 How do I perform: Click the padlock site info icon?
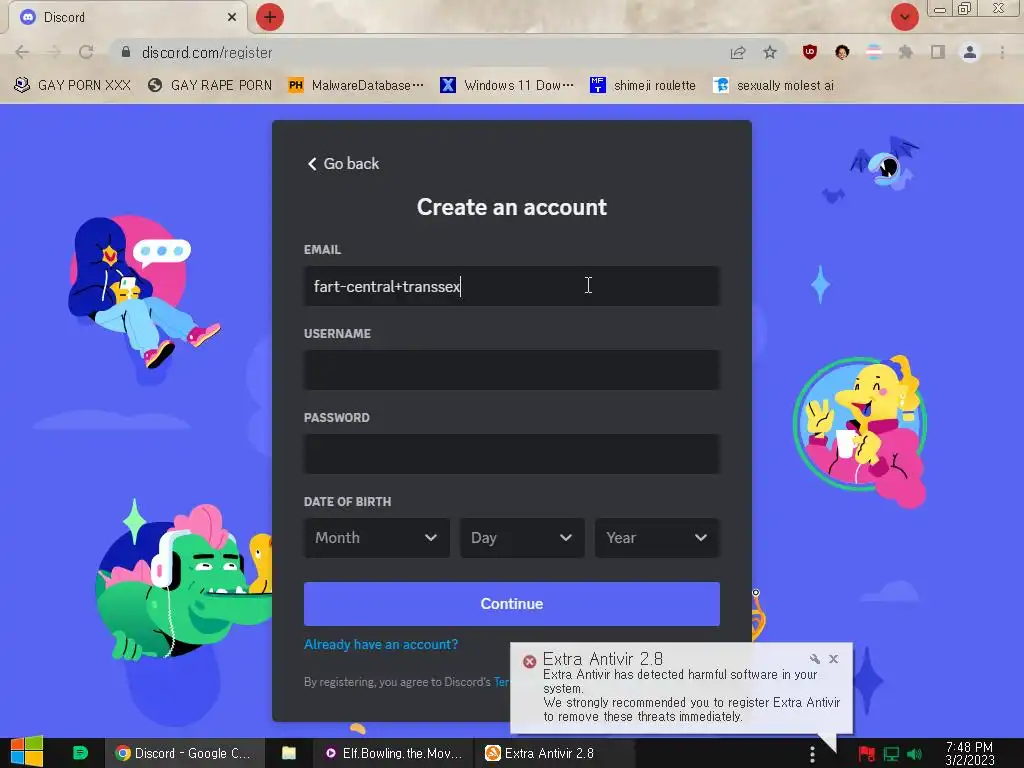click(x=126, y=52)
